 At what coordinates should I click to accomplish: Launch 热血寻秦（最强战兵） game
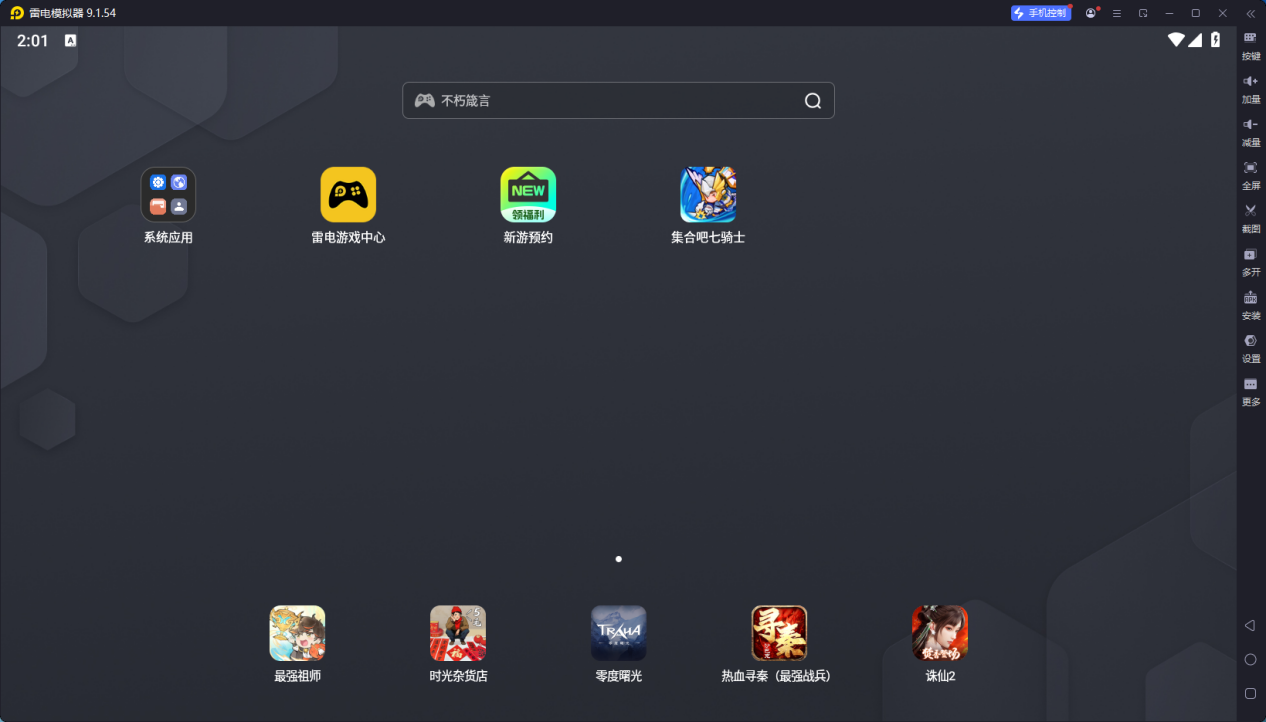point(779,633)
